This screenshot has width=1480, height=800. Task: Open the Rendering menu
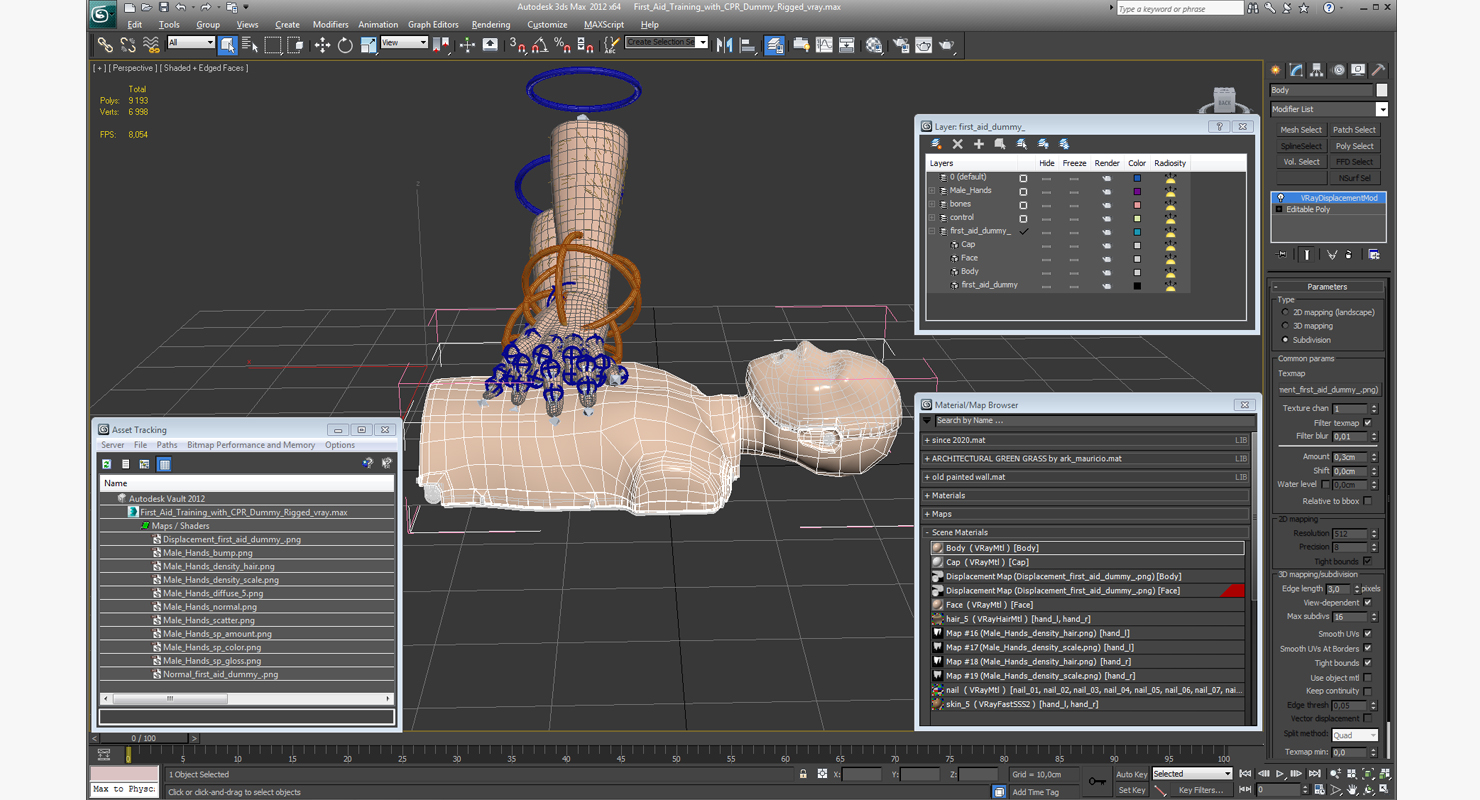pos(491,24)
